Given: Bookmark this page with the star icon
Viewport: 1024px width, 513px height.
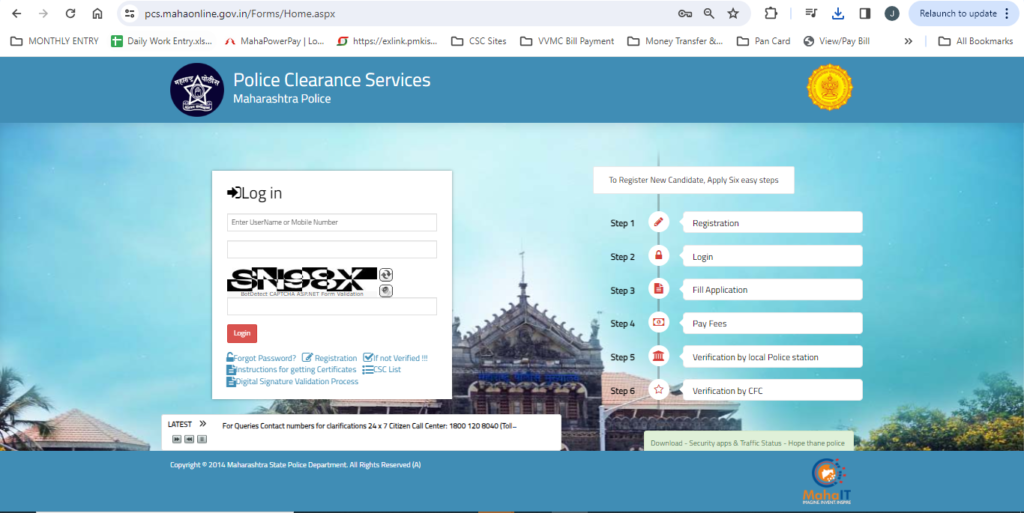Looking at the screenshot, I should [x=733, y=14].
